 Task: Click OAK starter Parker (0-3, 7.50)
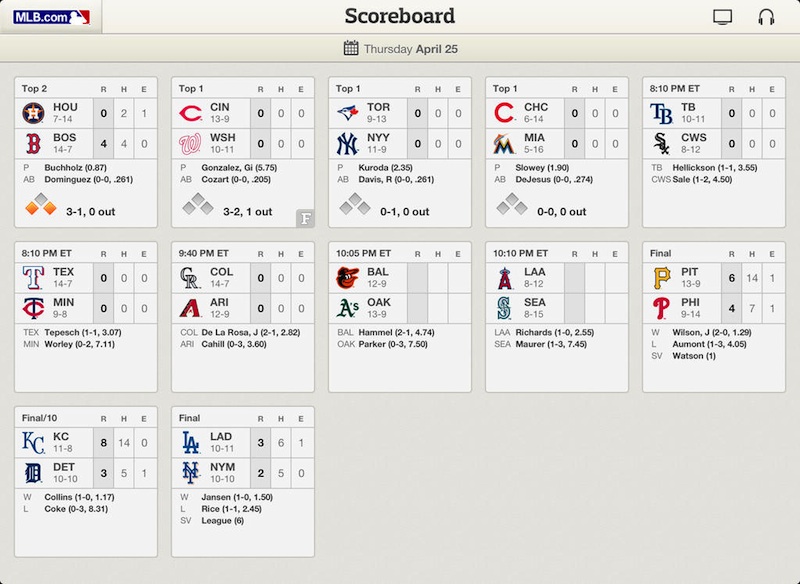pos(393,344)
